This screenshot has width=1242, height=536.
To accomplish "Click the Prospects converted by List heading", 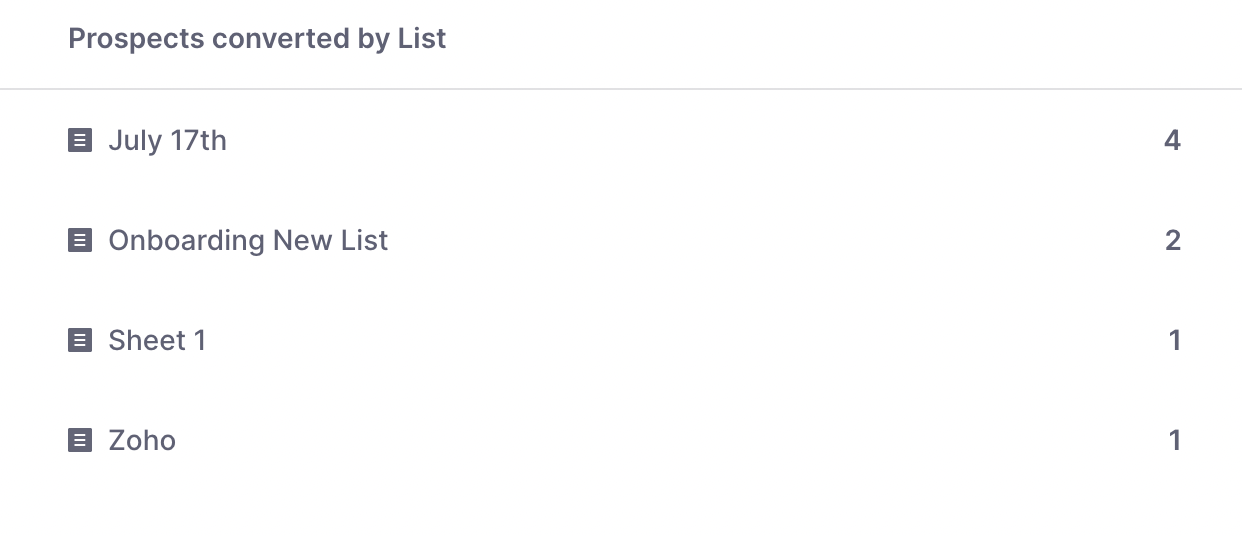I will coord(257,39).
